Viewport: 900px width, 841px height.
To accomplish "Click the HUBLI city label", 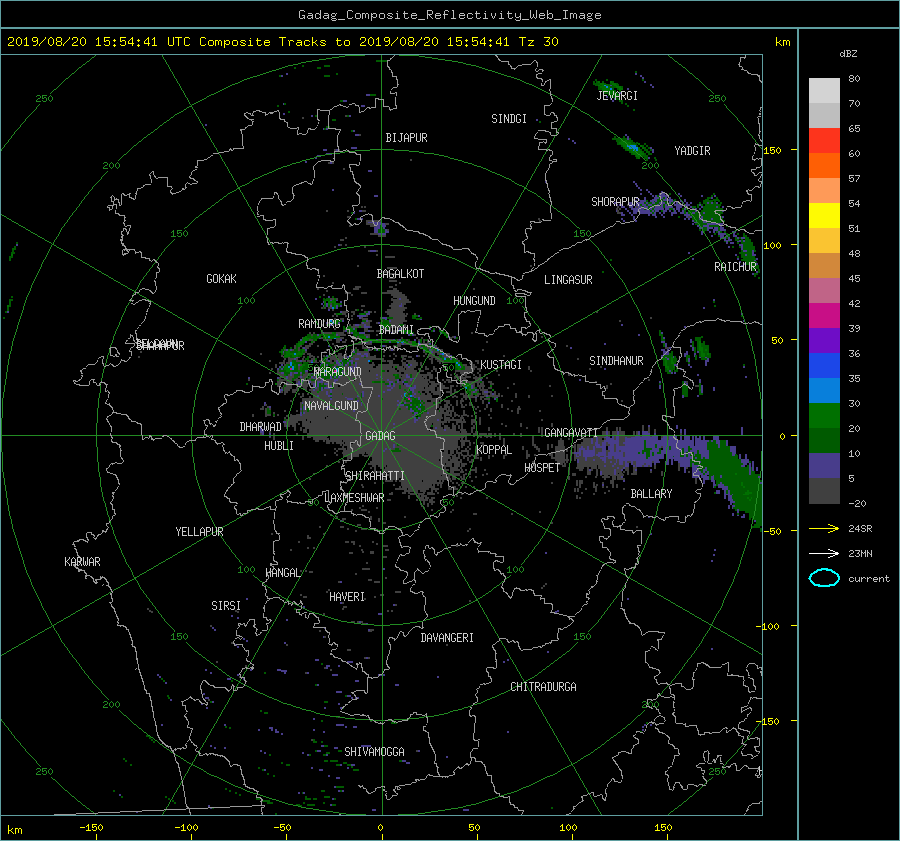I will click(x=279, y=446).
